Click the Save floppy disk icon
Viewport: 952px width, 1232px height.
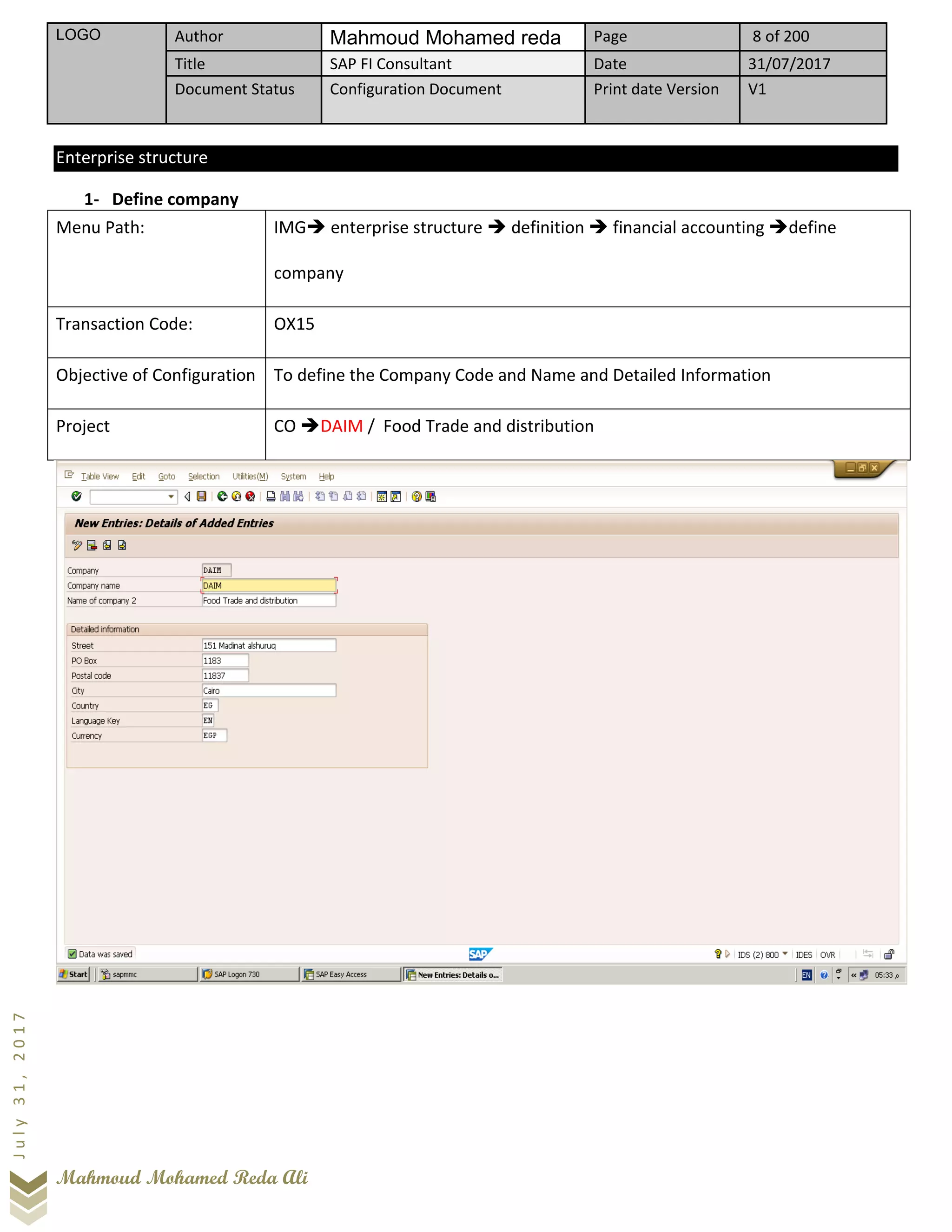(201, 497)
